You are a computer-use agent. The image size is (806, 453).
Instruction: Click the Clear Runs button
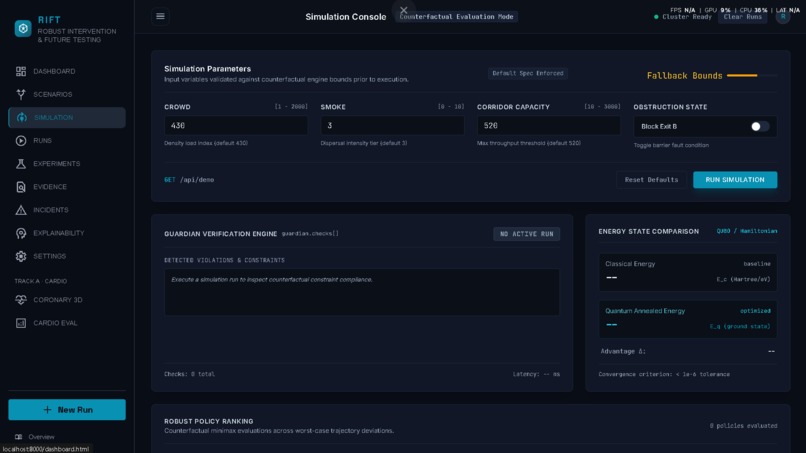pyautogui.click(x=742, y=17)
